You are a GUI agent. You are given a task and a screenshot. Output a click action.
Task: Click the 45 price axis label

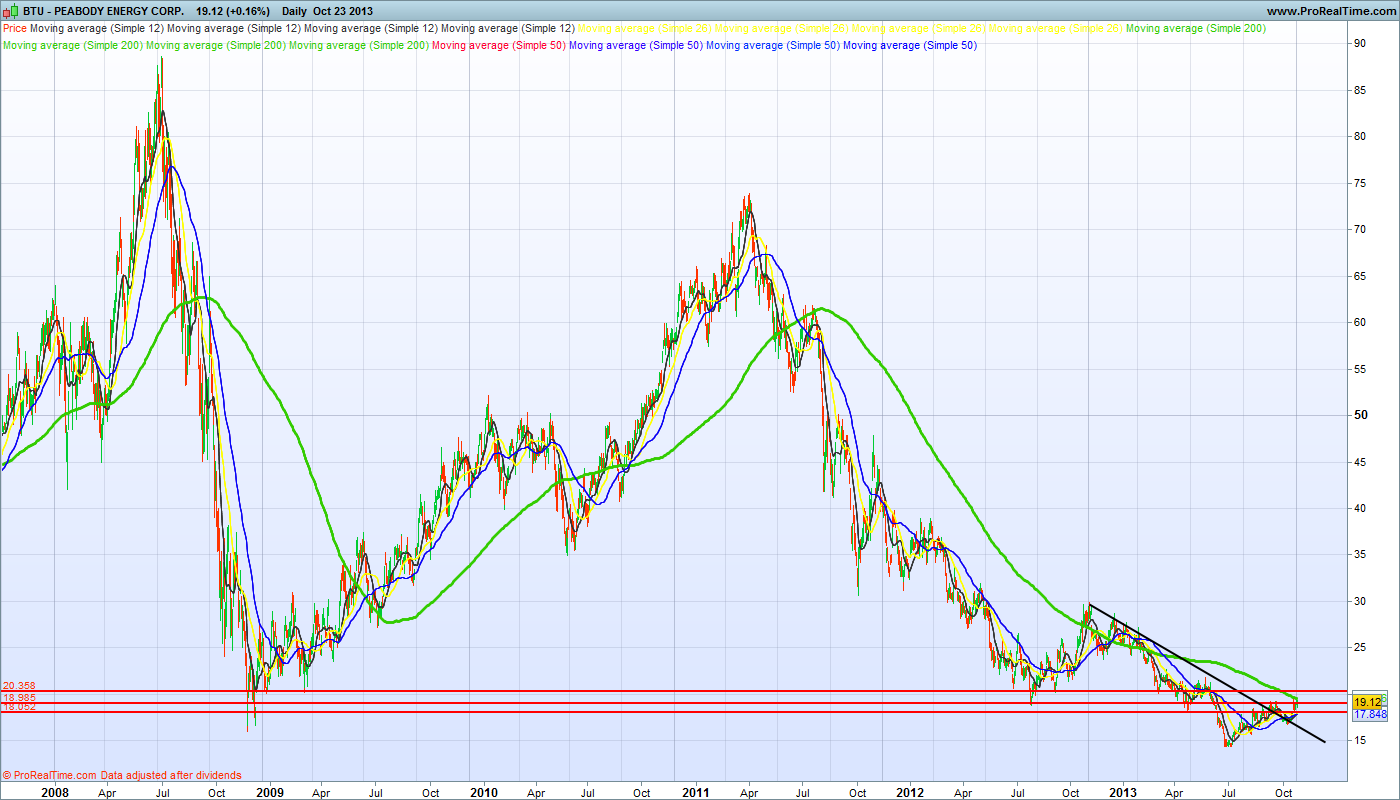[1360, 462]
